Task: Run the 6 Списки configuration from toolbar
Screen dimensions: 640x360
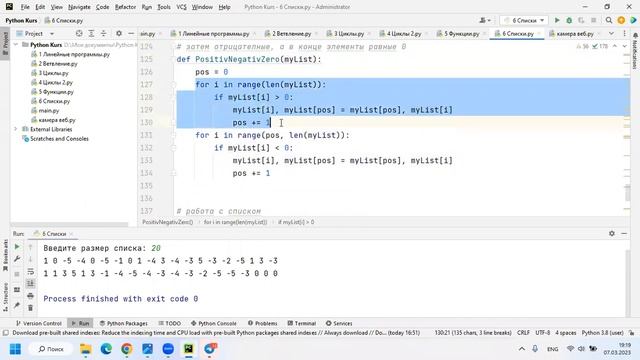Action: click(557, 20)
